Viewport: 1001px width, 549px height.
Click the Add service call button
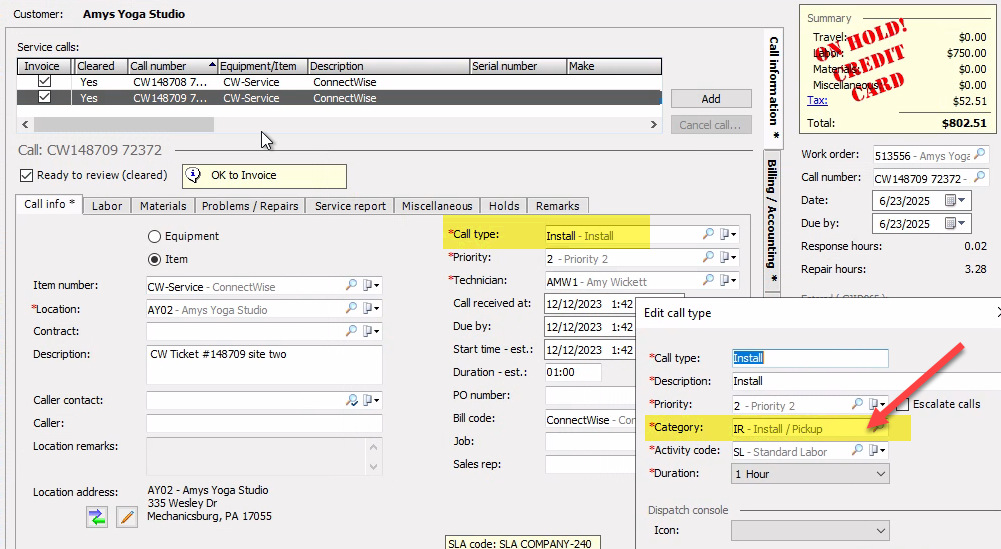tap(711, 99)
